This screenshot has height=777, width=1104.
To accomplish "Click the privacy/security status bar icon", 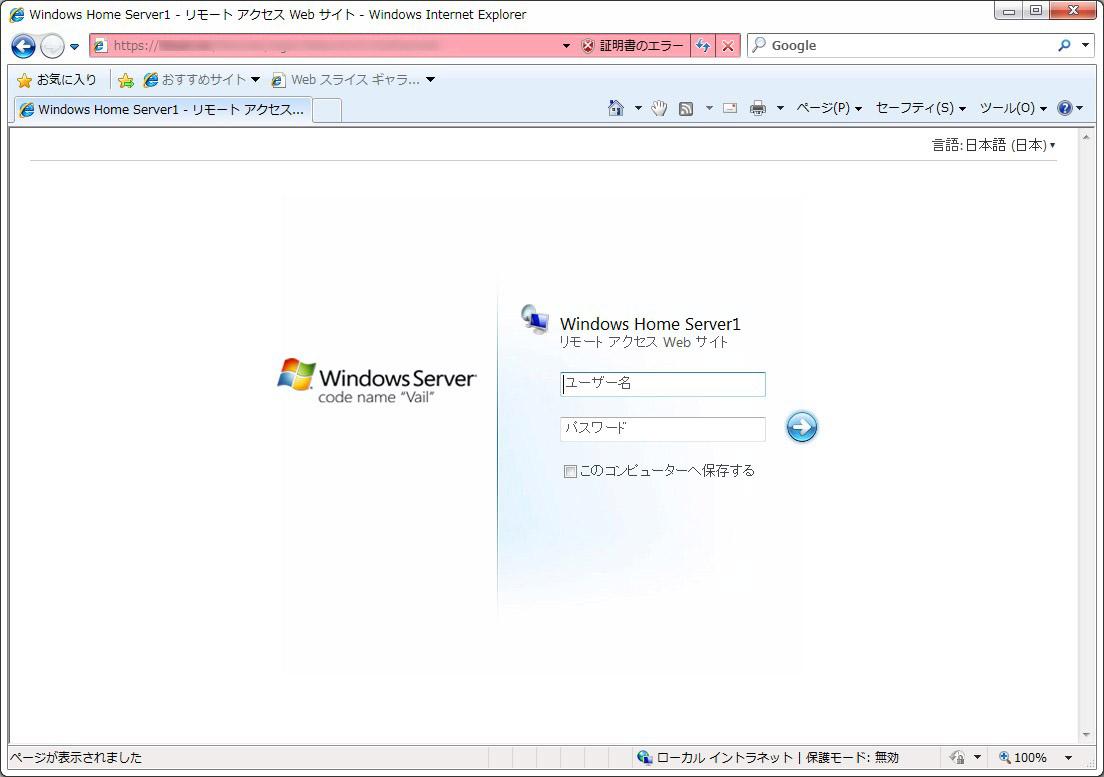I will coord(958,757).
